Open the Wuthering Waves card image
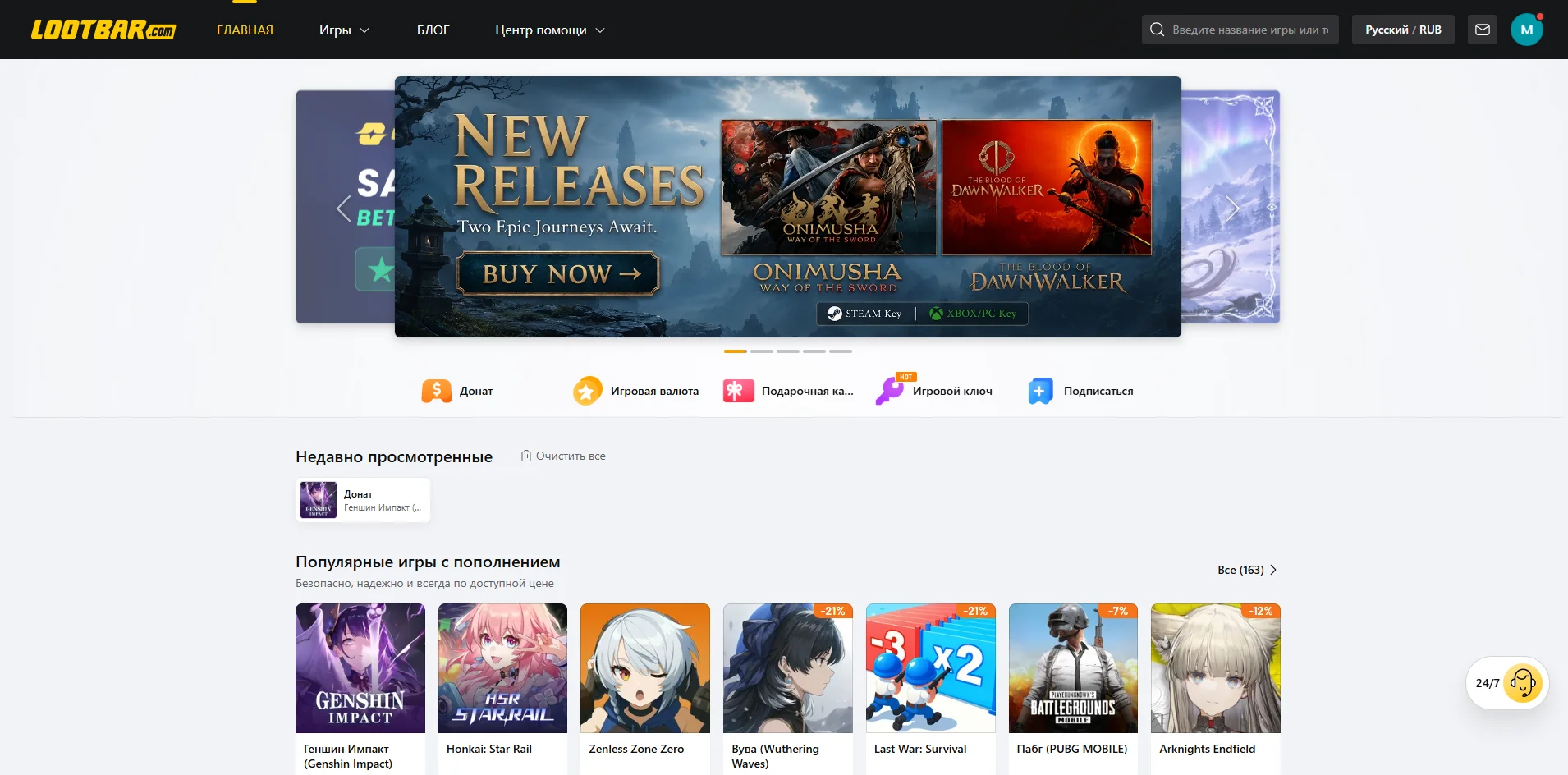1568x775 pixels. [788, 668]
